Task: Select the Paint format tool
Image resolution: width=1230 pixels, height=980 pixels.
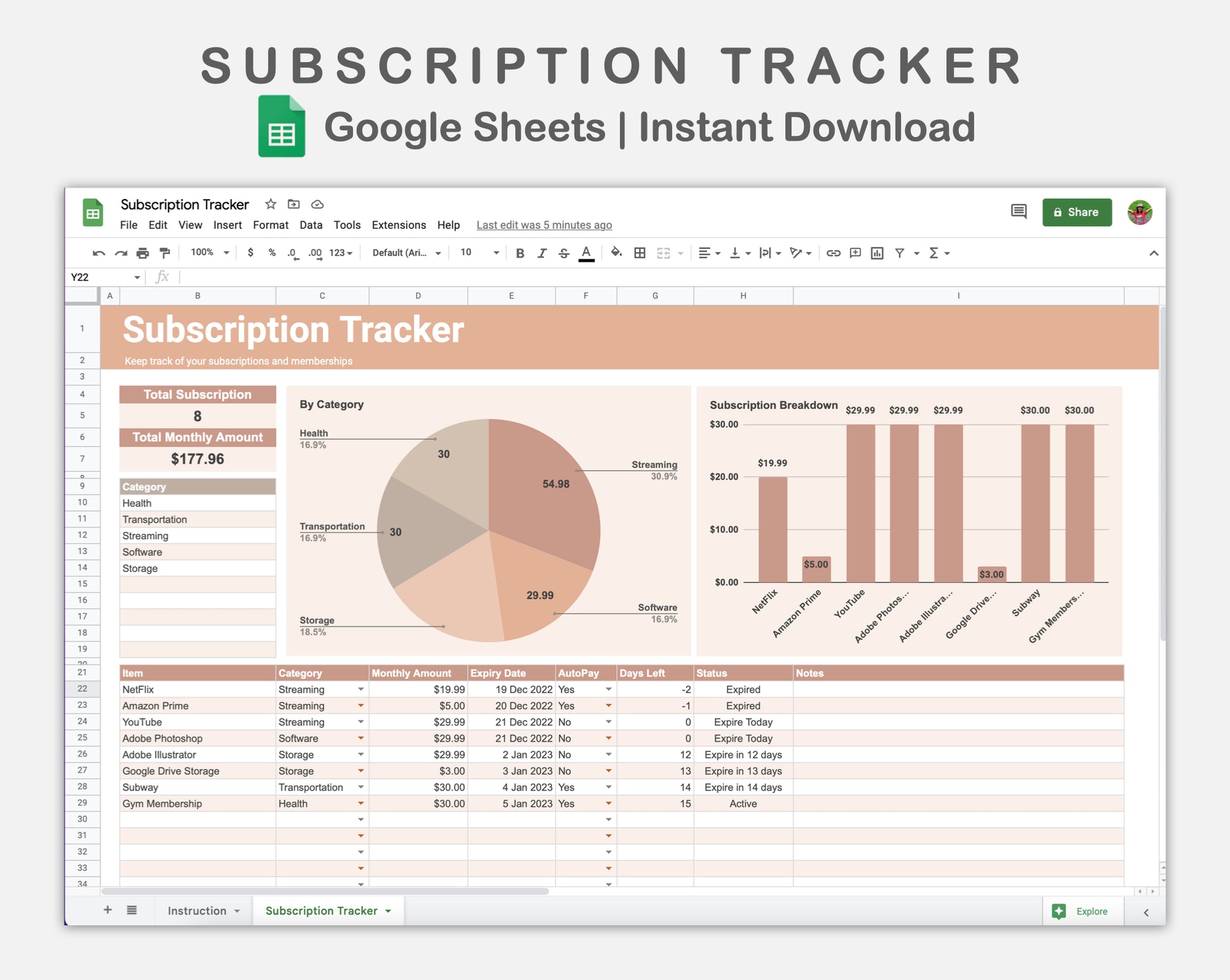Action: [x=165, y=253]
